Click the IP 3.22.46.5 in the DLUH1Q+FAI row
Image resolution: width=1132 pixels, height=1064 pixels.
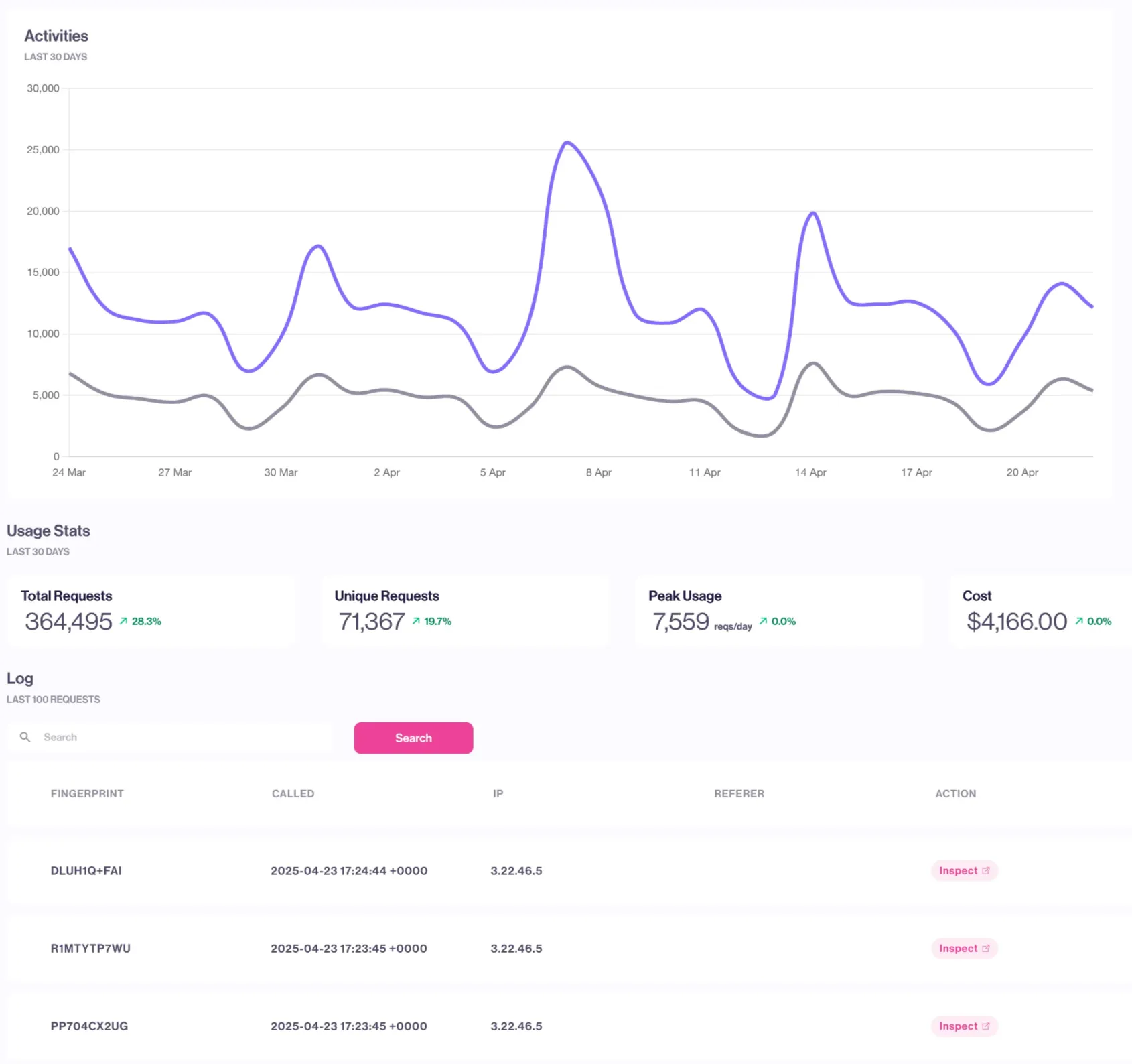click(516, 871)
